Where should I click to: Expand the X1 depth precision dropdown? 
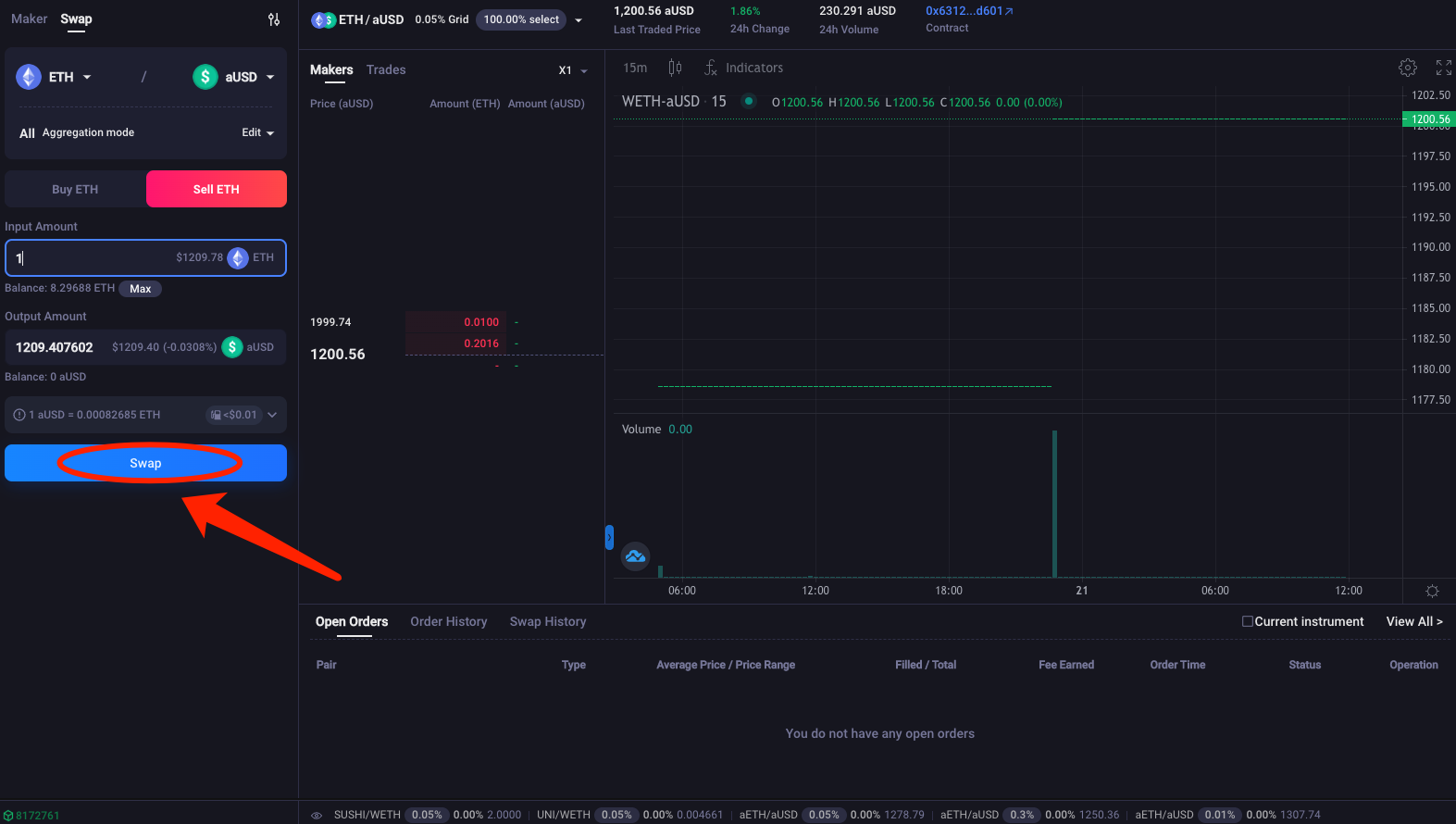pos(573,70)
